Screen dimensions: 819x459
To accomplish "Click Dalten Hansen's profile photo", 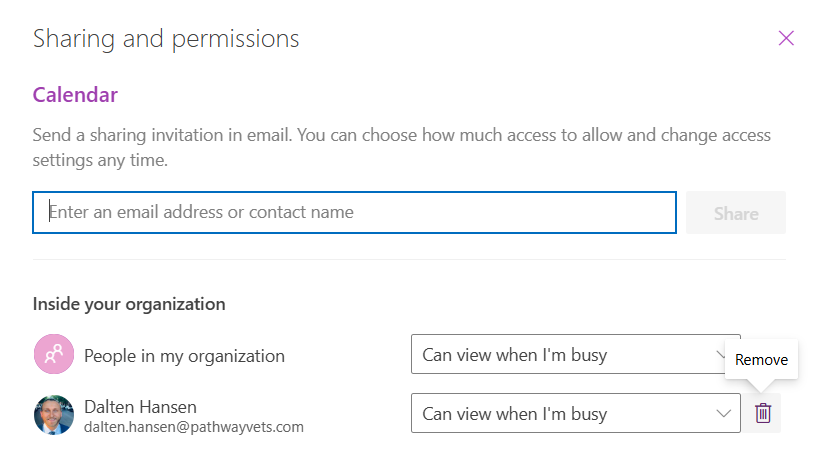I will click(54, 414).
